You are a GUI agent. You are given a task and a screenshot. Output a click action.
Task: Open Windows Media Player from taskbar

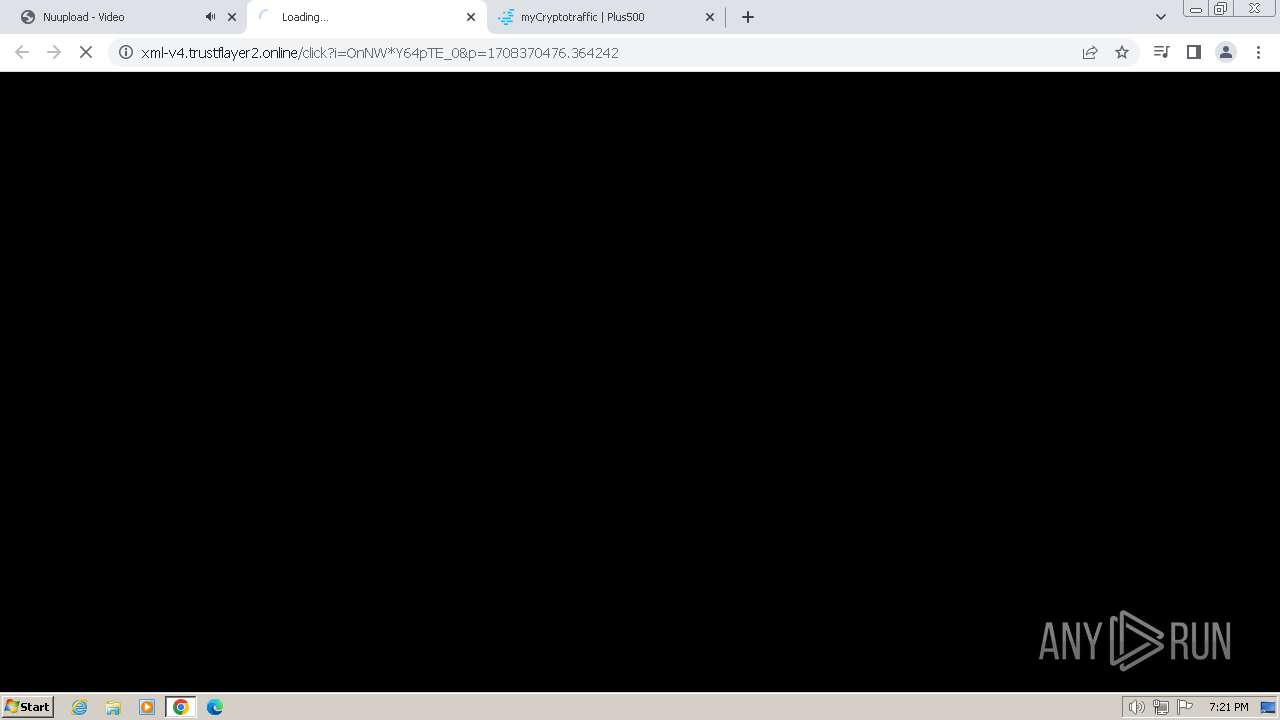147,707
